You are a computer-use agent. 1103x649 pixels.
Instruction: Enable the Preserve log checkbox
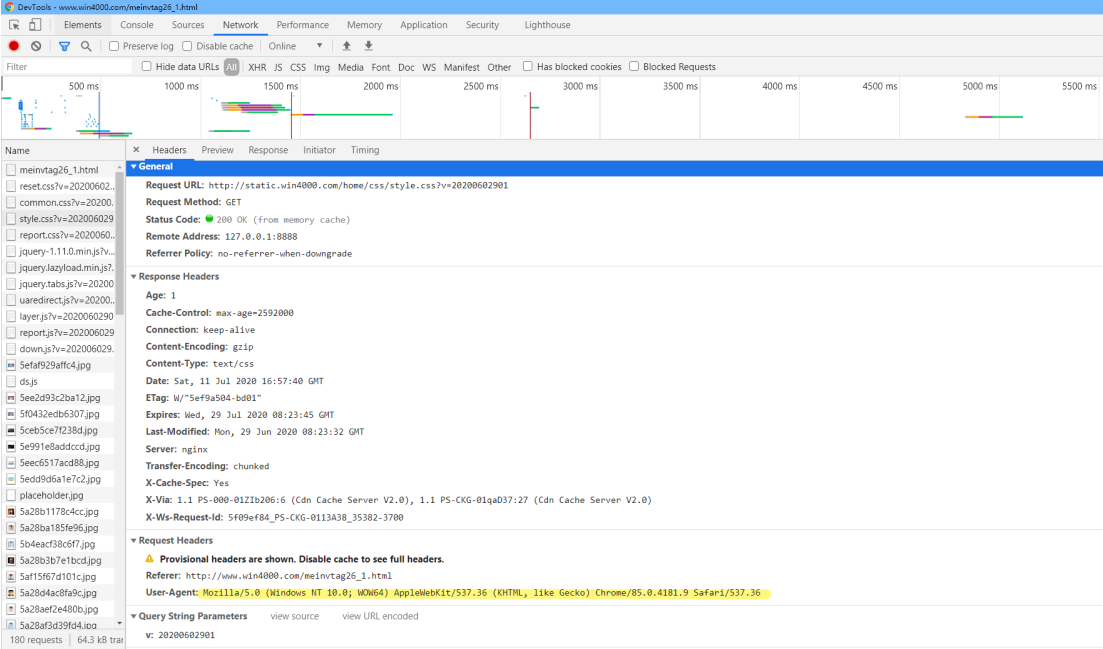pos(114,46)
